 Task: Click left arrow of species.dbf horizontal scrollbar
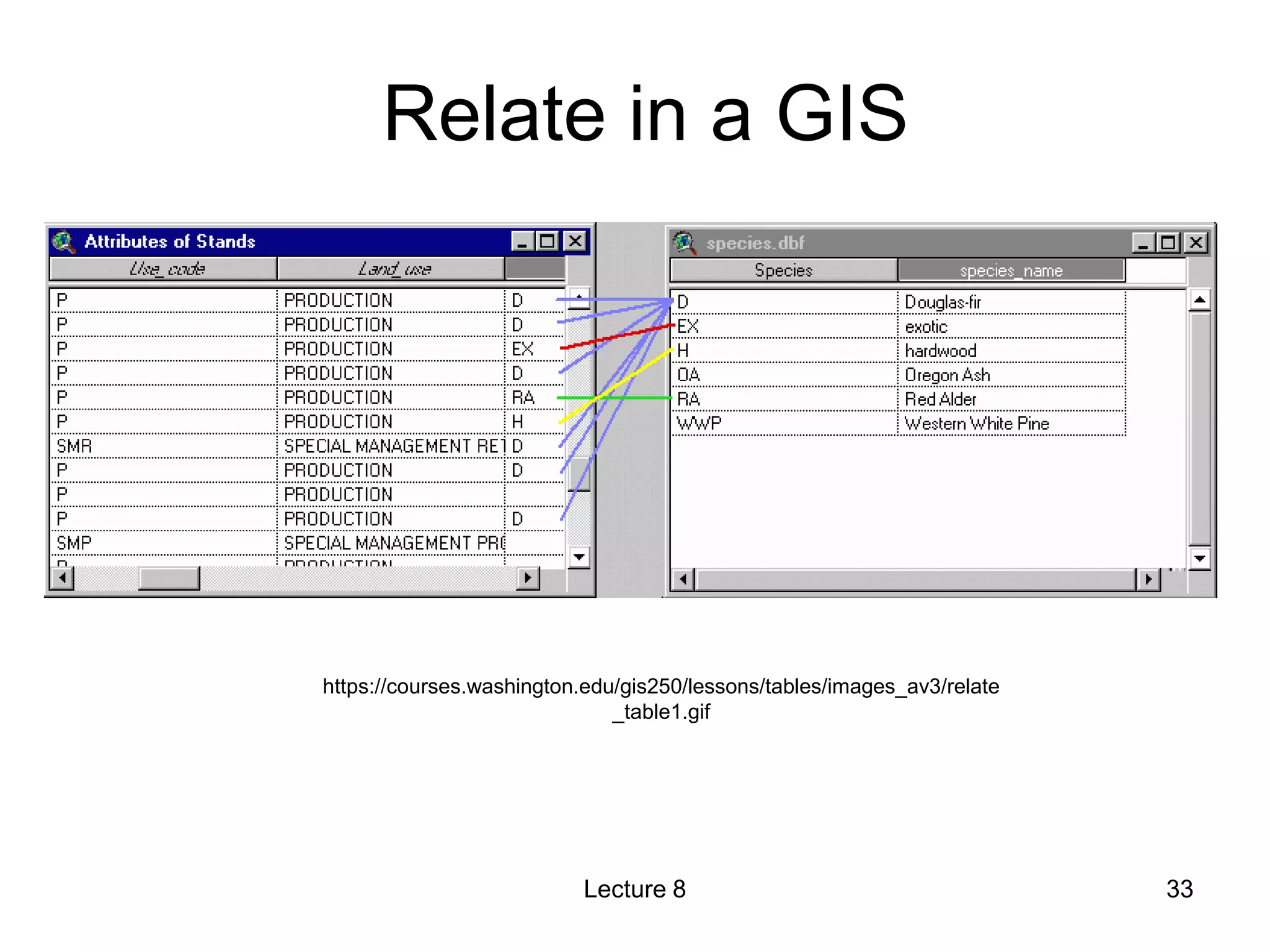point(683,580)
